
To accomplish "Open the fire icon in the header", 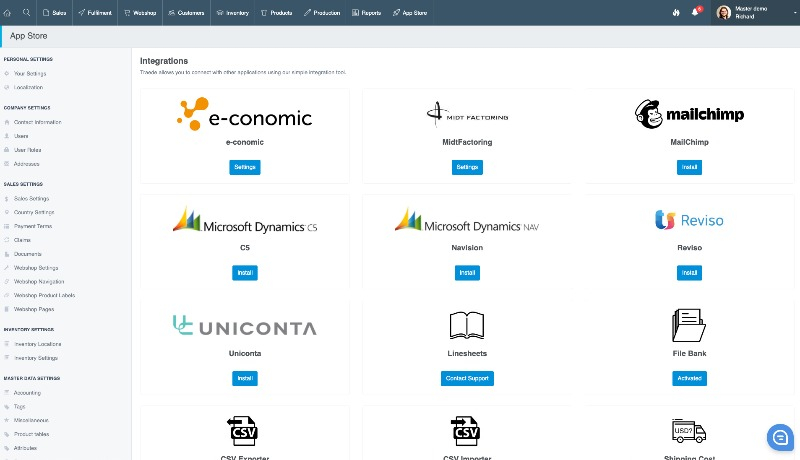I will pos(676,13).
